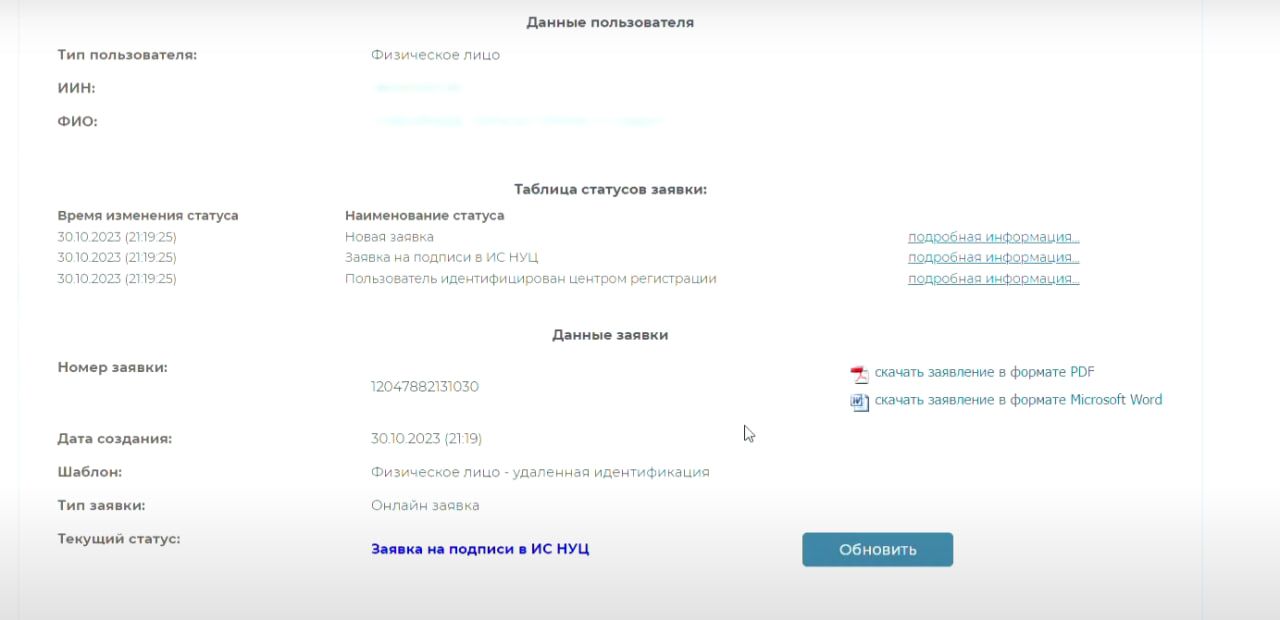Click the Тип пользователя label

pyautogui.click(x=127, y=55)
